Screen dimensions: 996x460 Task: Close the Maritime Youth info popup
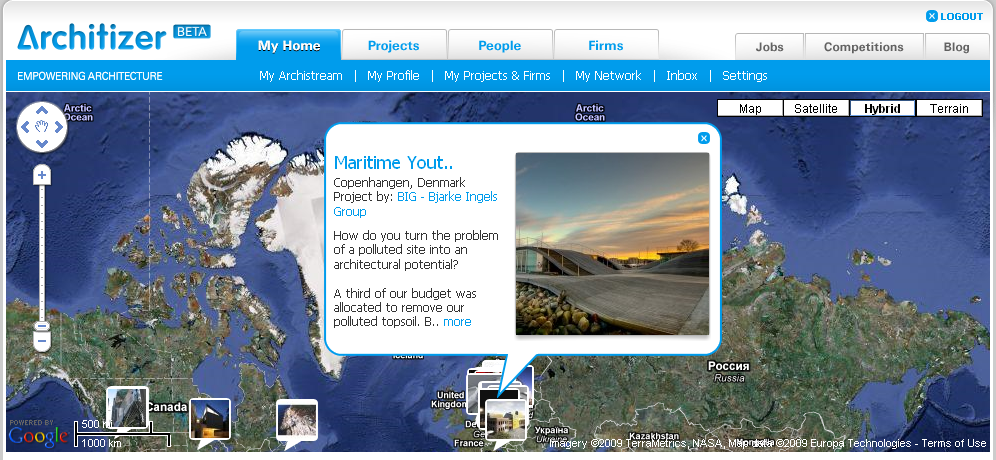pos(703,138)
